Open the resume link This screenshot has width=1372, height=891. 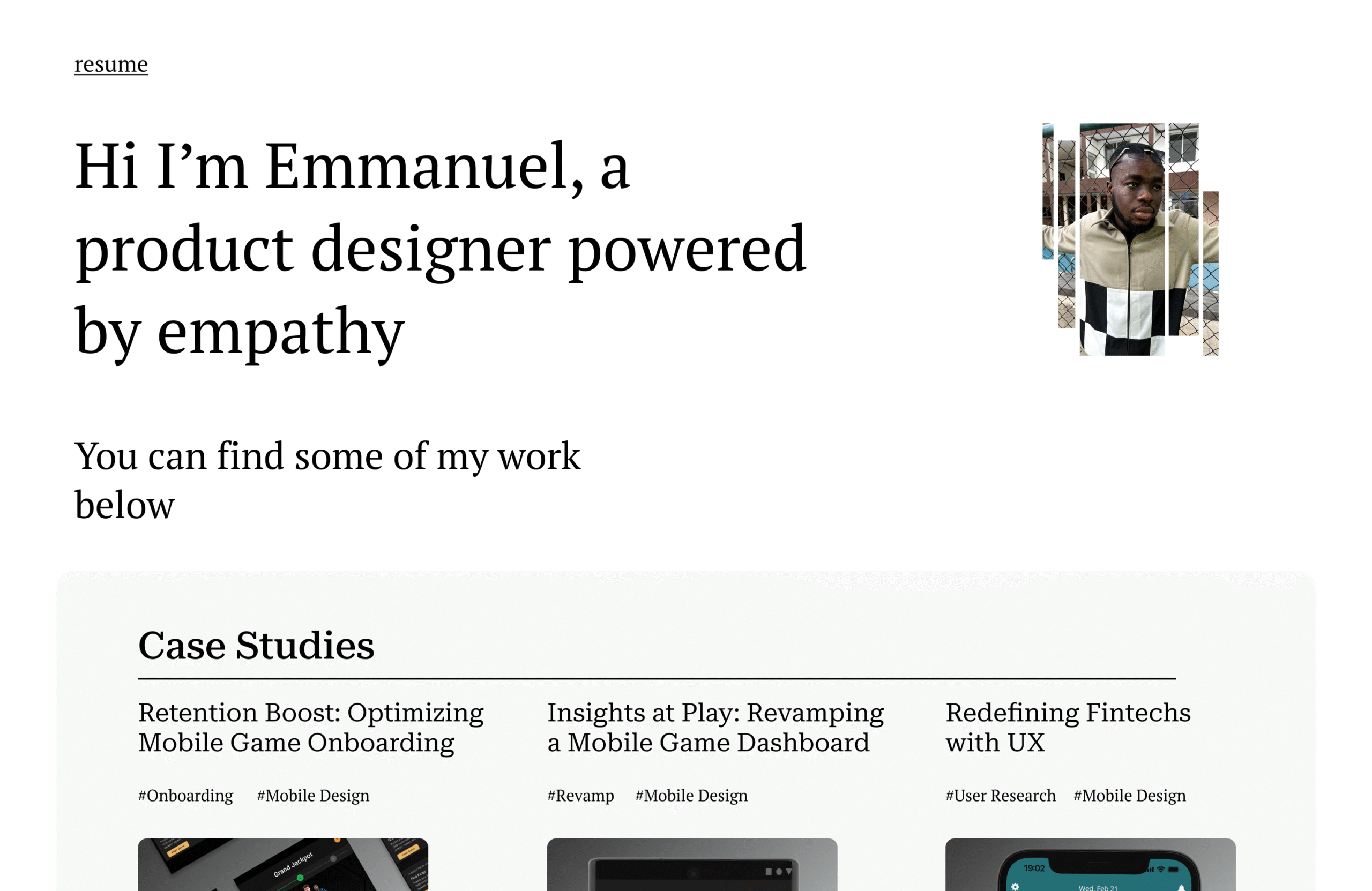pyautogui.click(x=111, y=64)
